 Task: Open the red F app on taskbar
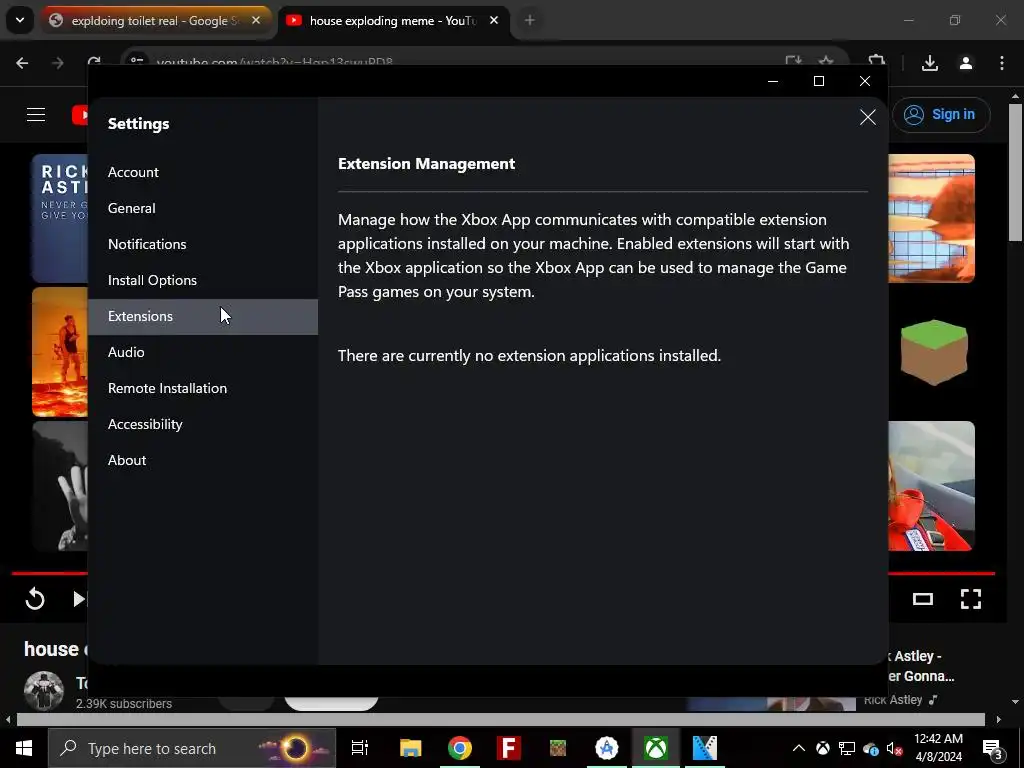point(509,748)
